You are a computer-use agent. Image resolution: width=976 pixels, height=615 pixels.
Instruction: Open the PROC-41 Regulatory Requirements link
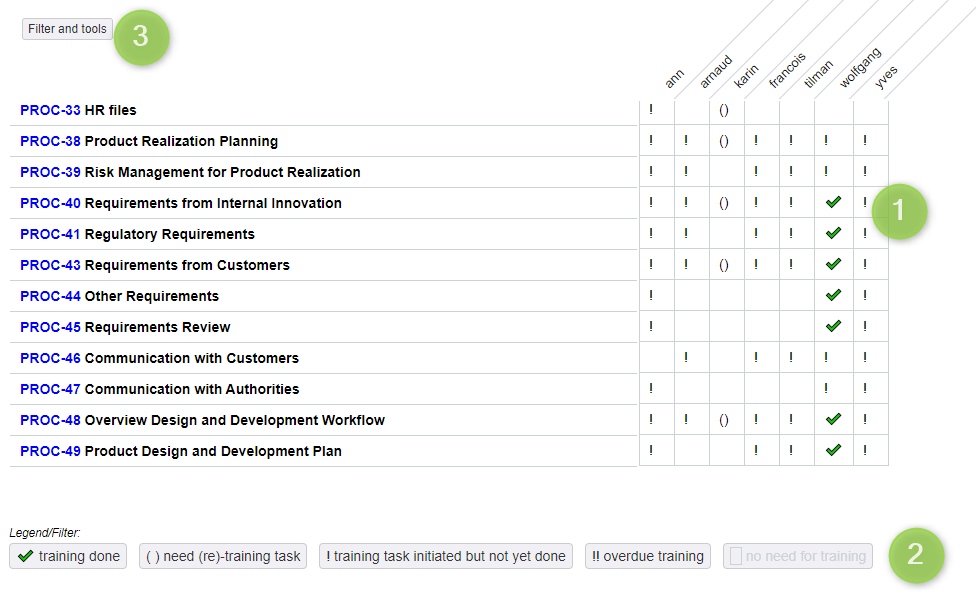137,234
